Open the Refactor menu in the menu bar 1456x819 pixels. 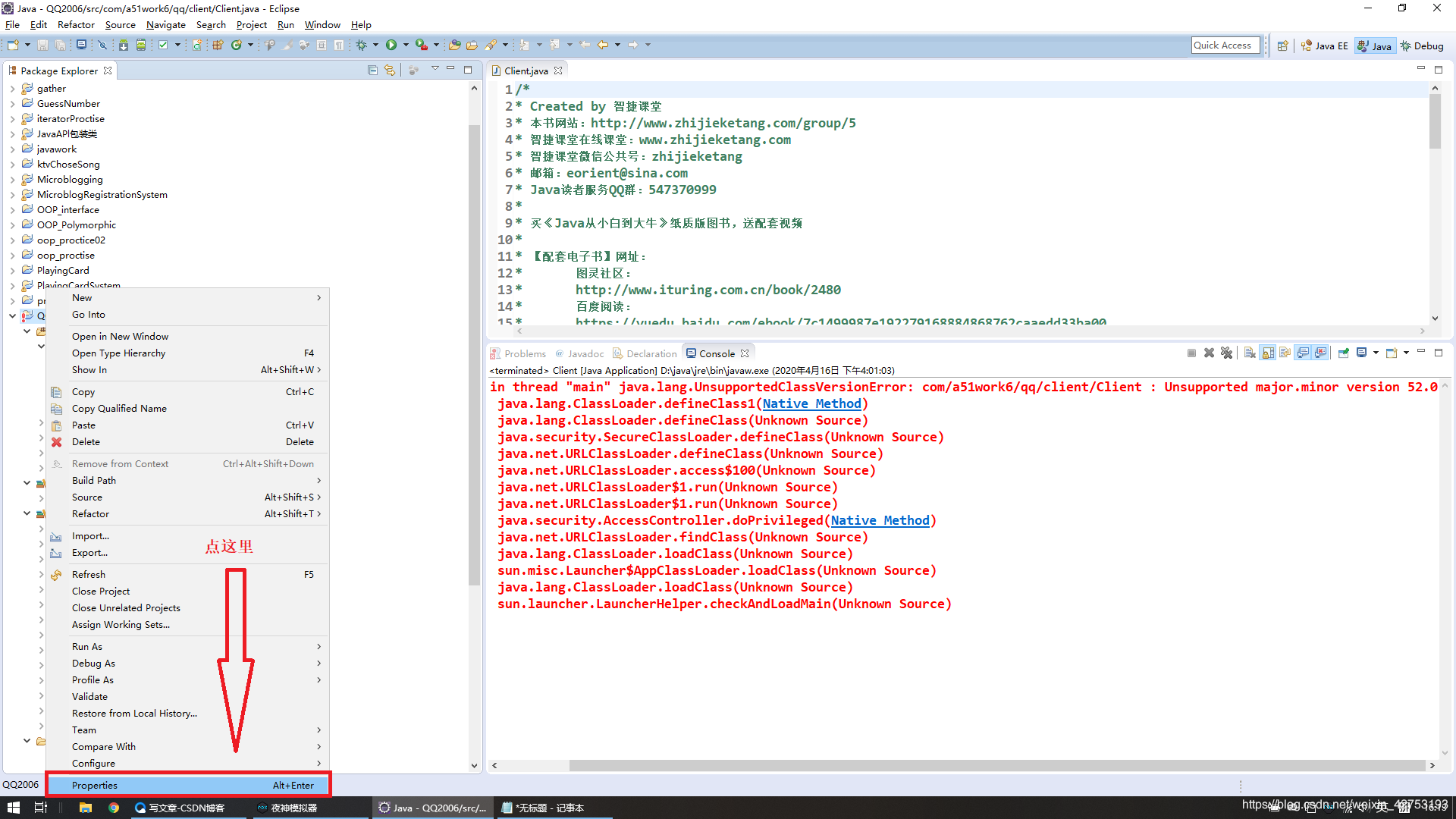tap(76, 24)
